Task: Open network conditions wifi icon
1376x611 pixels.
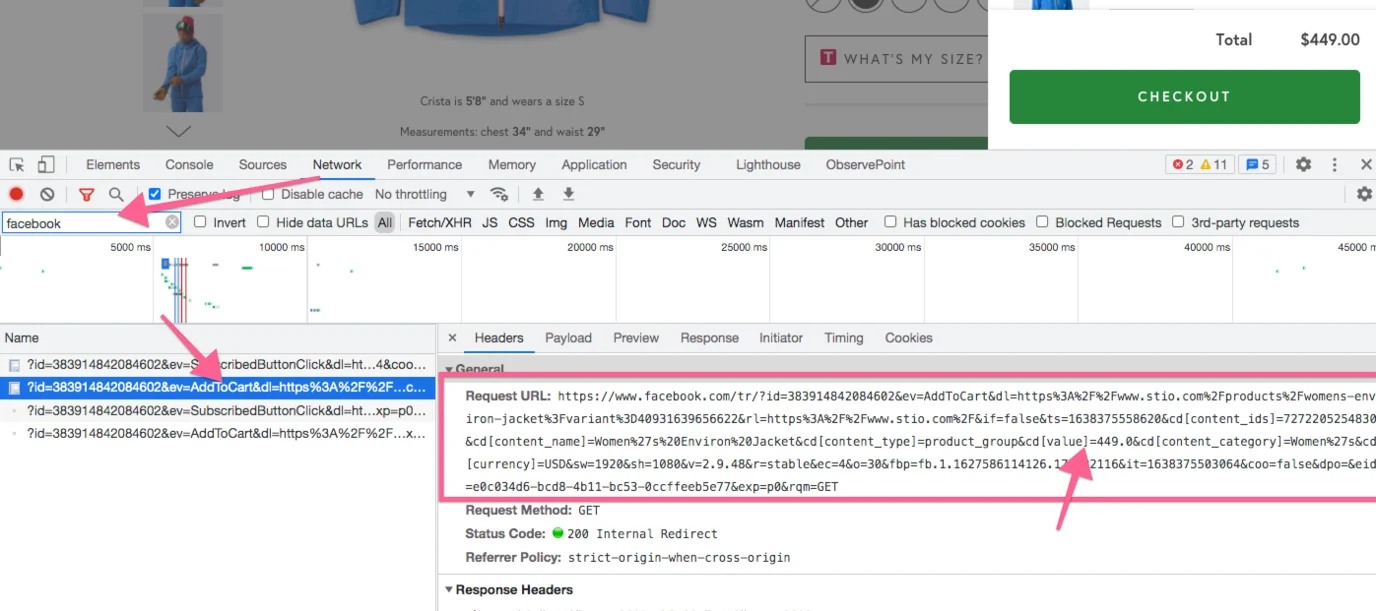Action: tap(499, 194)
